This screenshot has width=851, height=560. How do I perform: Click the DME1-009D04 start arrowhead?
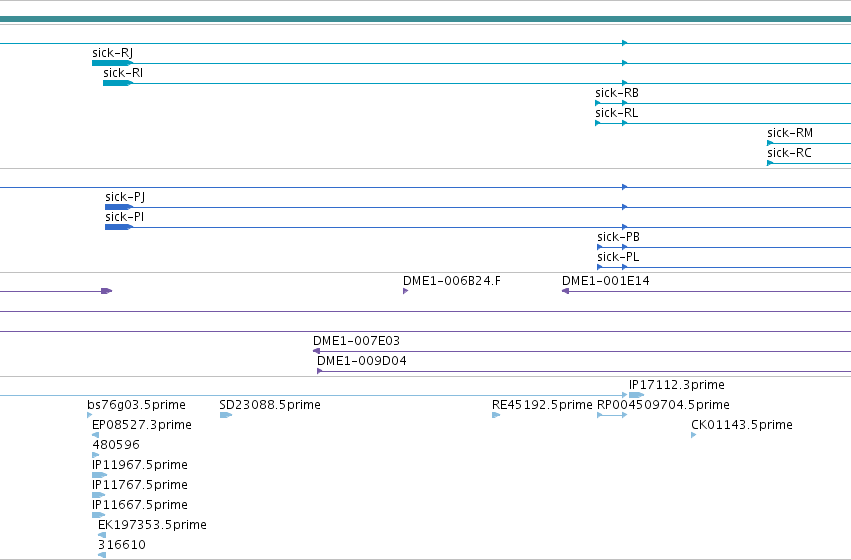click(x=320, y=372)
